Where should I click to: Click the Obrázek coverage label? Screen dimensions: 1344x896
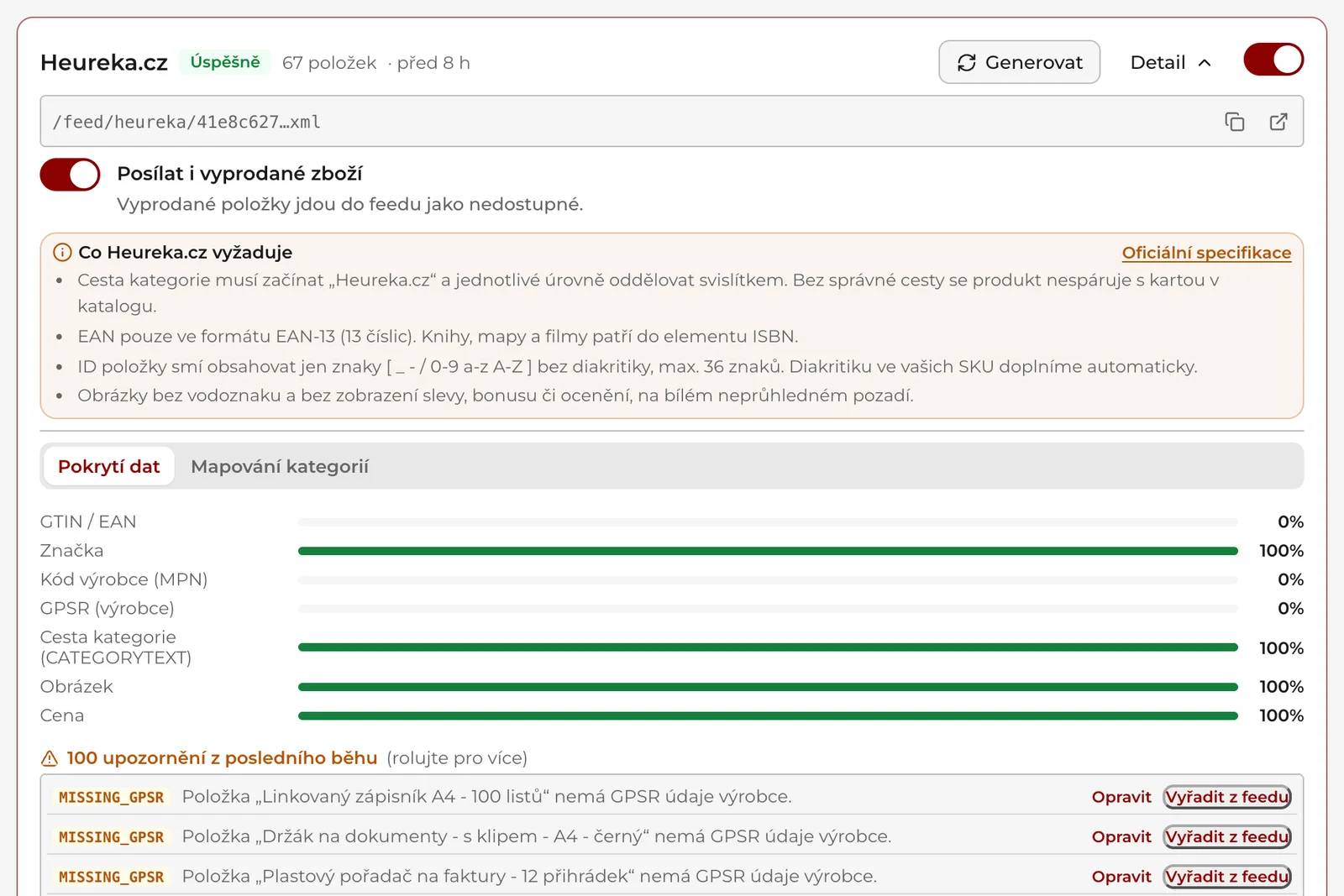point(76,686)
